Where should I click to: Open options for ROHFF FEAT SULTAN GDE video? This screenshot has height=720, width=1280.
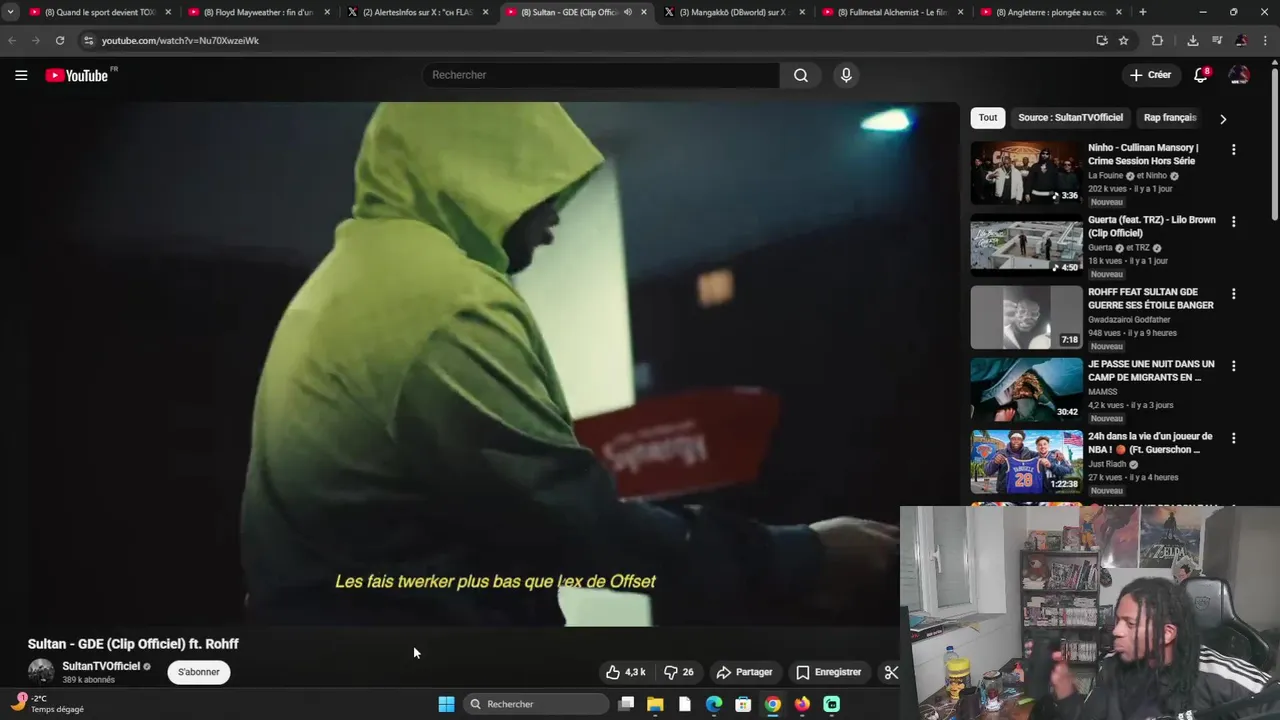[1233, 294]
